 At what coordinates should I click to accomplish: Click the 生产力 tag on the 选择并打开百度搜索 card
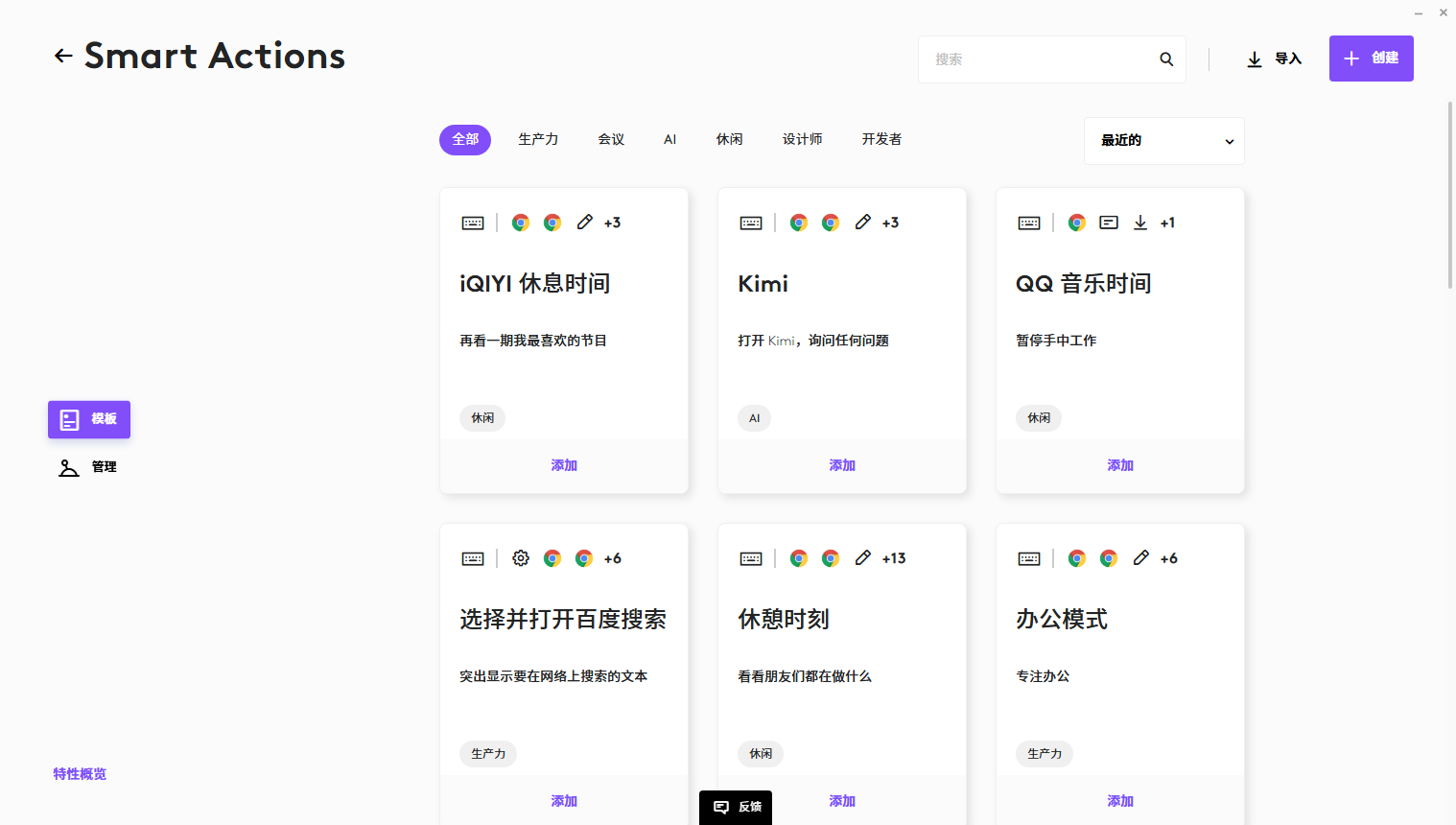tap(488, 754)
